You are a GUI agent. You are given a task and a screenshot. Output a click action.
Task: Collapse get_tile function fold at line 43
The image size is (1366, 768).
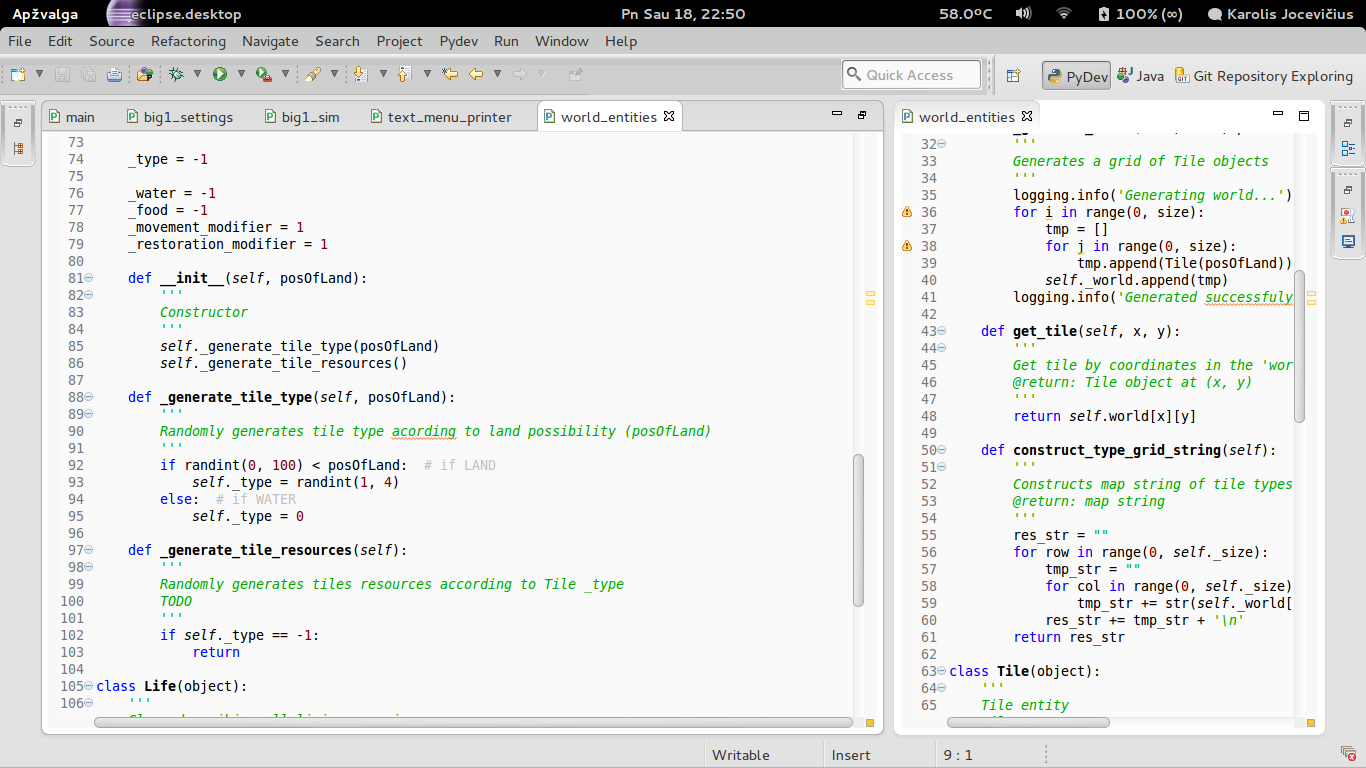coord(942,332)
